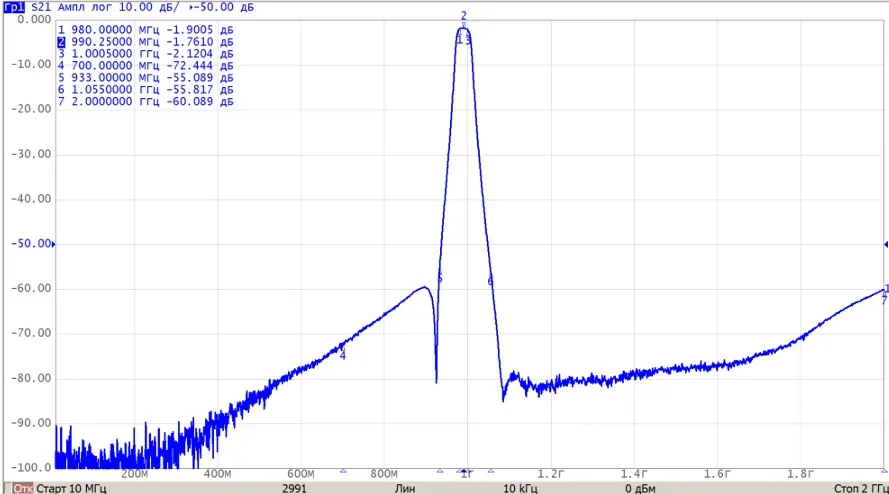The width and height of the screenshot is (889, 494).
Task: Click marker 5 on the rising passband edge
Action: (x=439, y=278)
